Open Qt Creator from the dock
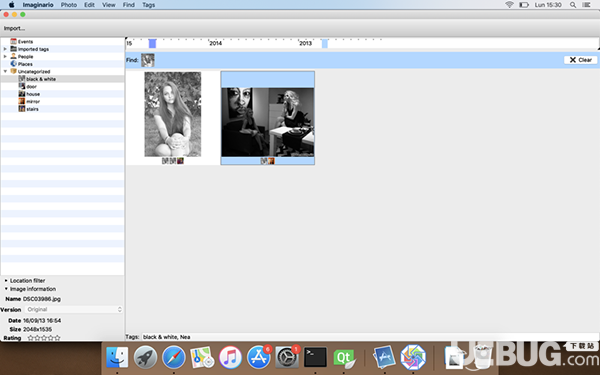600x375 pixels. [344, 358]
